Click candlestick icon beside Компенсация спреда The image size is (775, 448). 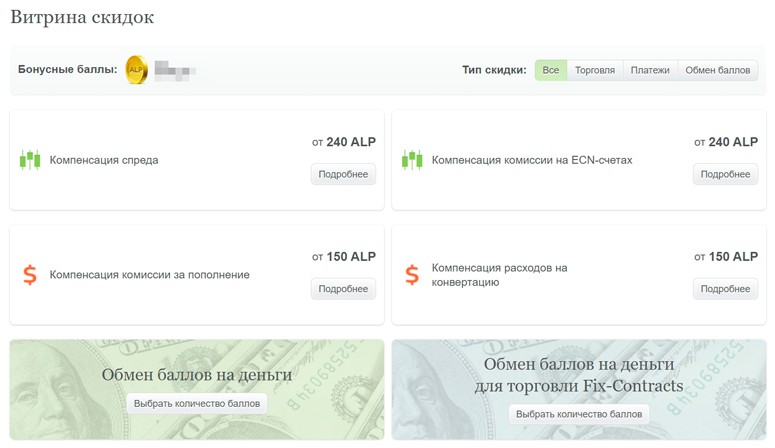[x=30, y=160]
